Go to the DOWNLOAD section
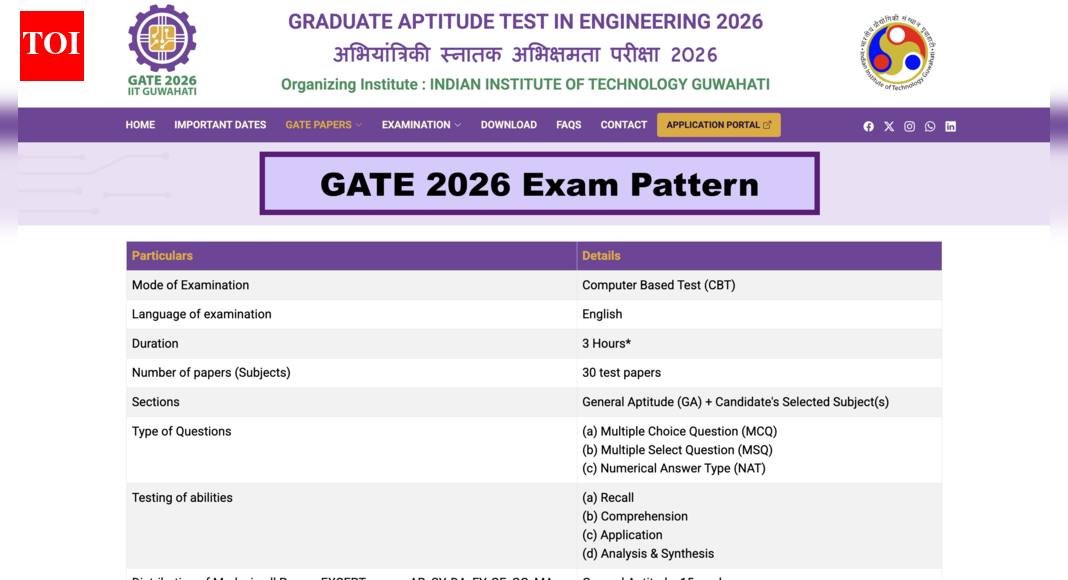 [508, 125]
